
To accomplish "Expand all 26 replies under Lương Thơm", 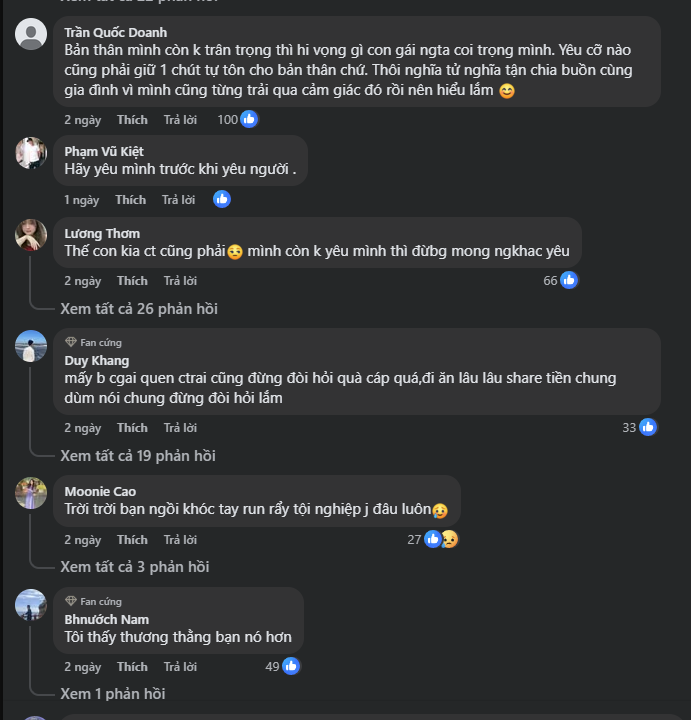I will 139,309.
